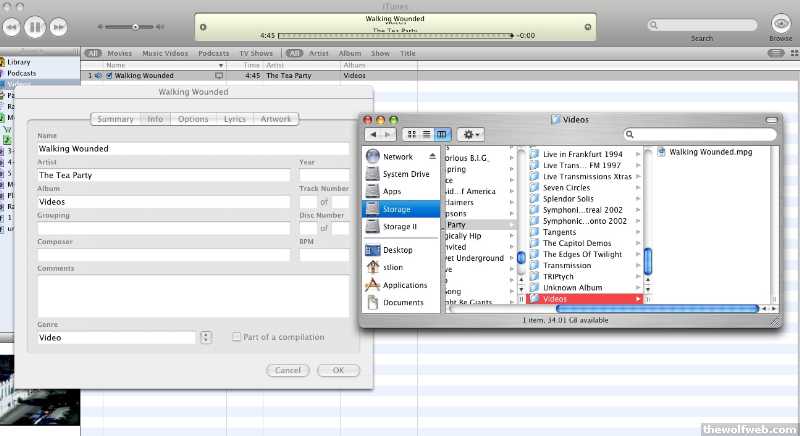800x436 pixels.
Task: Switch Finder to icon view
Action: pos(411,134)
